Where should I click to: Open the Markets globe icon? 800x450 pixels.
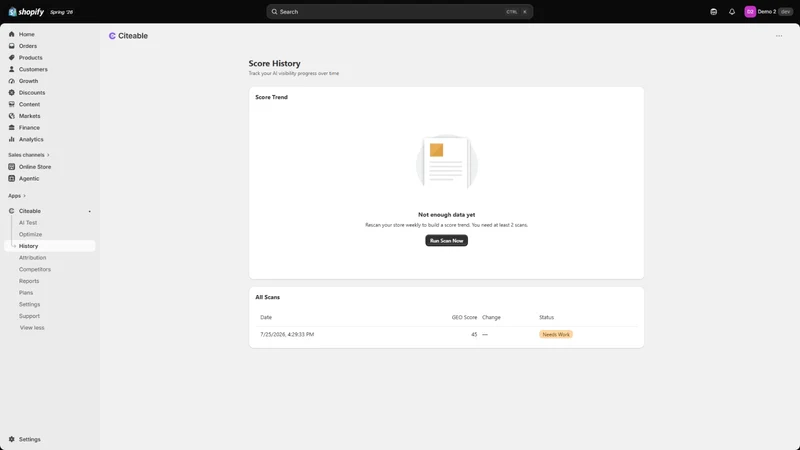point(12,116)
